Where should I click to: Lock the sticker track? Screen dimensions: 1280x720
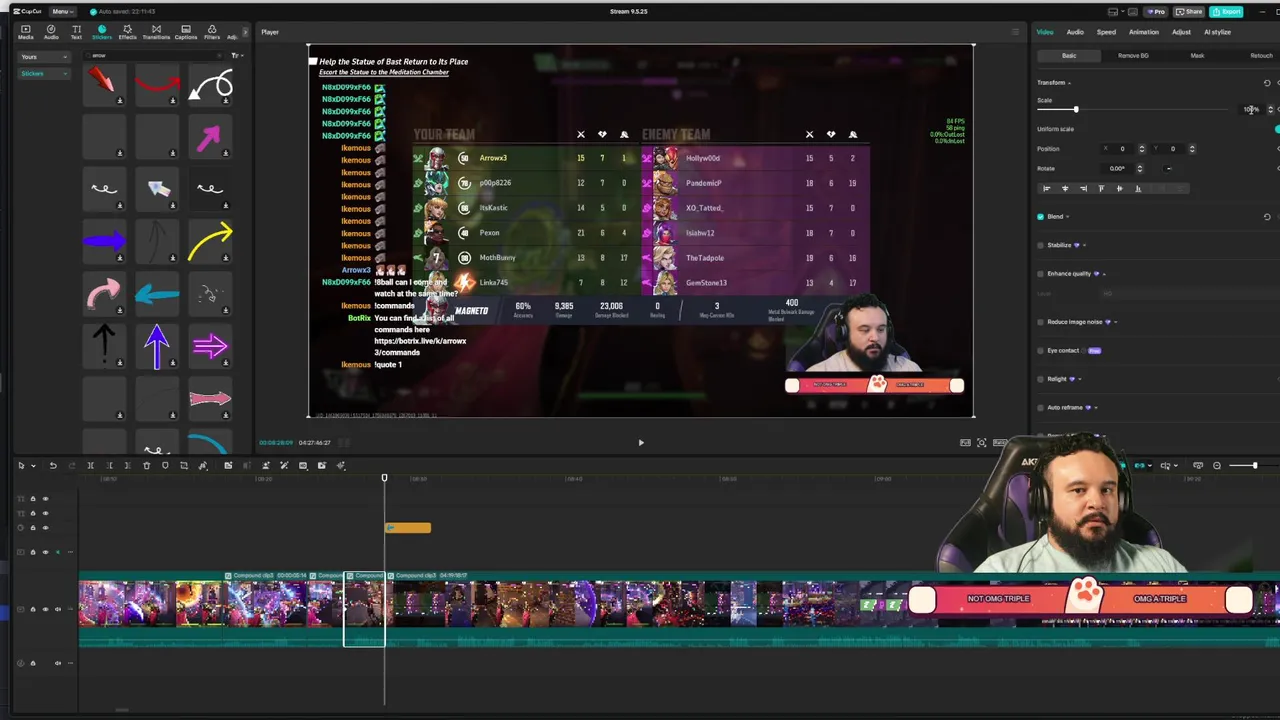pyautogui.click(x=33, y=527)
